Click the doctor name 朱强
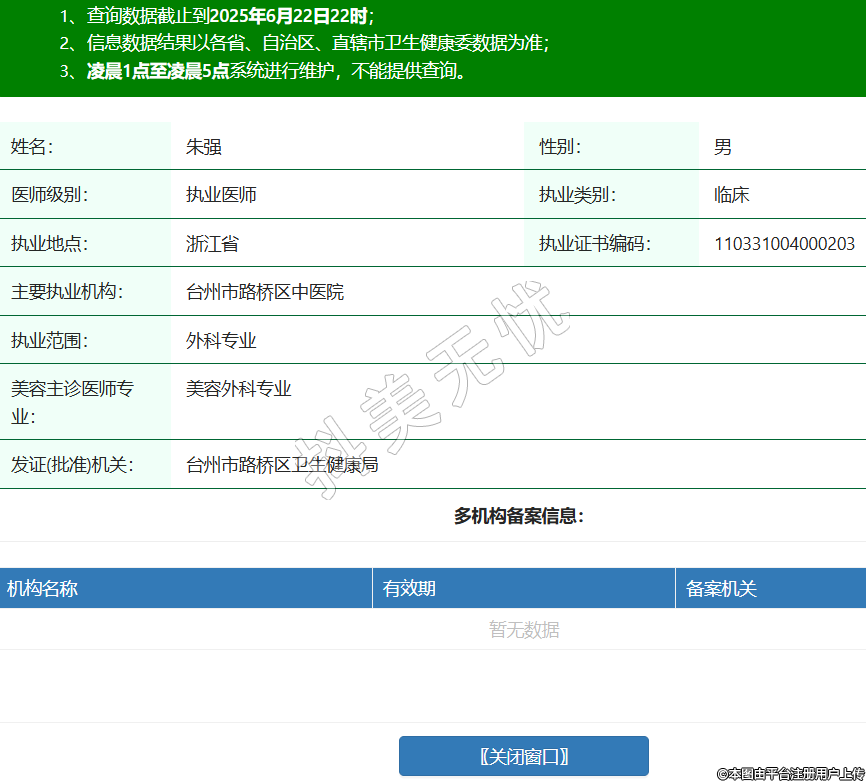Image resolution: width=866 pixels, height=781 pixels. [x=203, y=147]
